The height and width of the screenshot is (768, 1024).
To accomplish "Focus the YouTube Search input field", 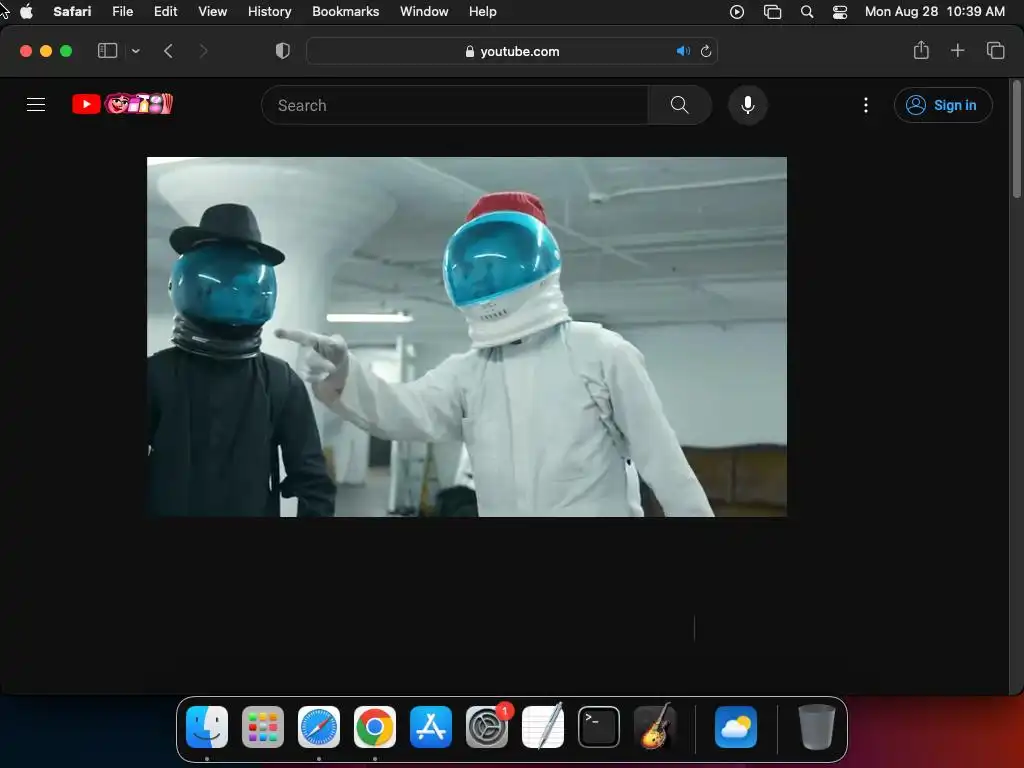I will [x=455, y=105].
